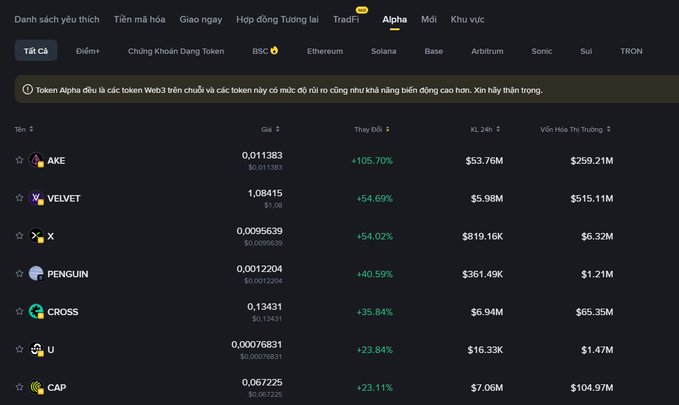The width and height of the screenshot is (679, 405).
Task: Click U 24h volume $16.33K
Action: pyautogui.click(x=485, y=350)
